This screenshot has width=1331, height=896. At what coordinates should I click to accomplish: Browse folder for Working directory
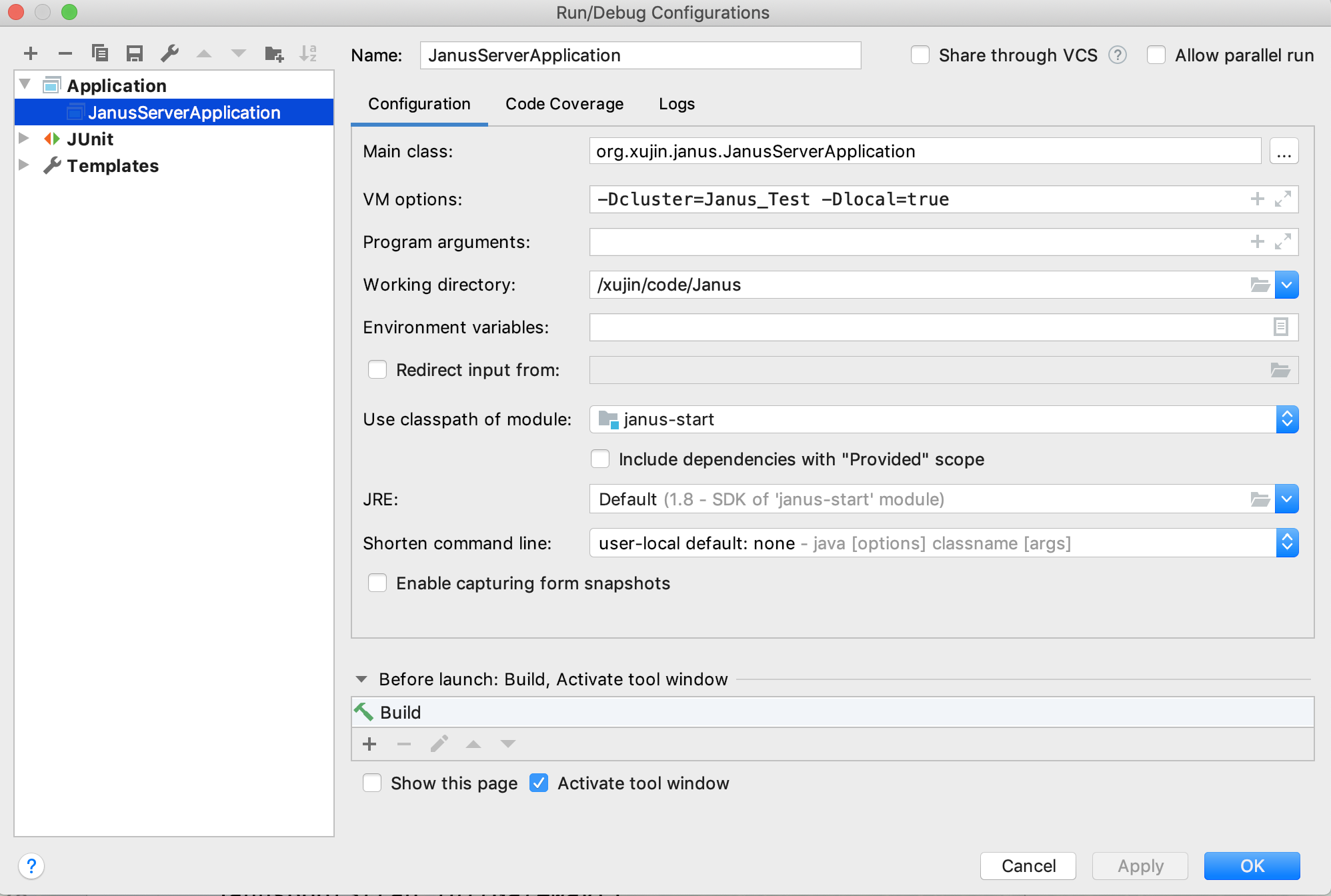click(x=1260, y=285)
